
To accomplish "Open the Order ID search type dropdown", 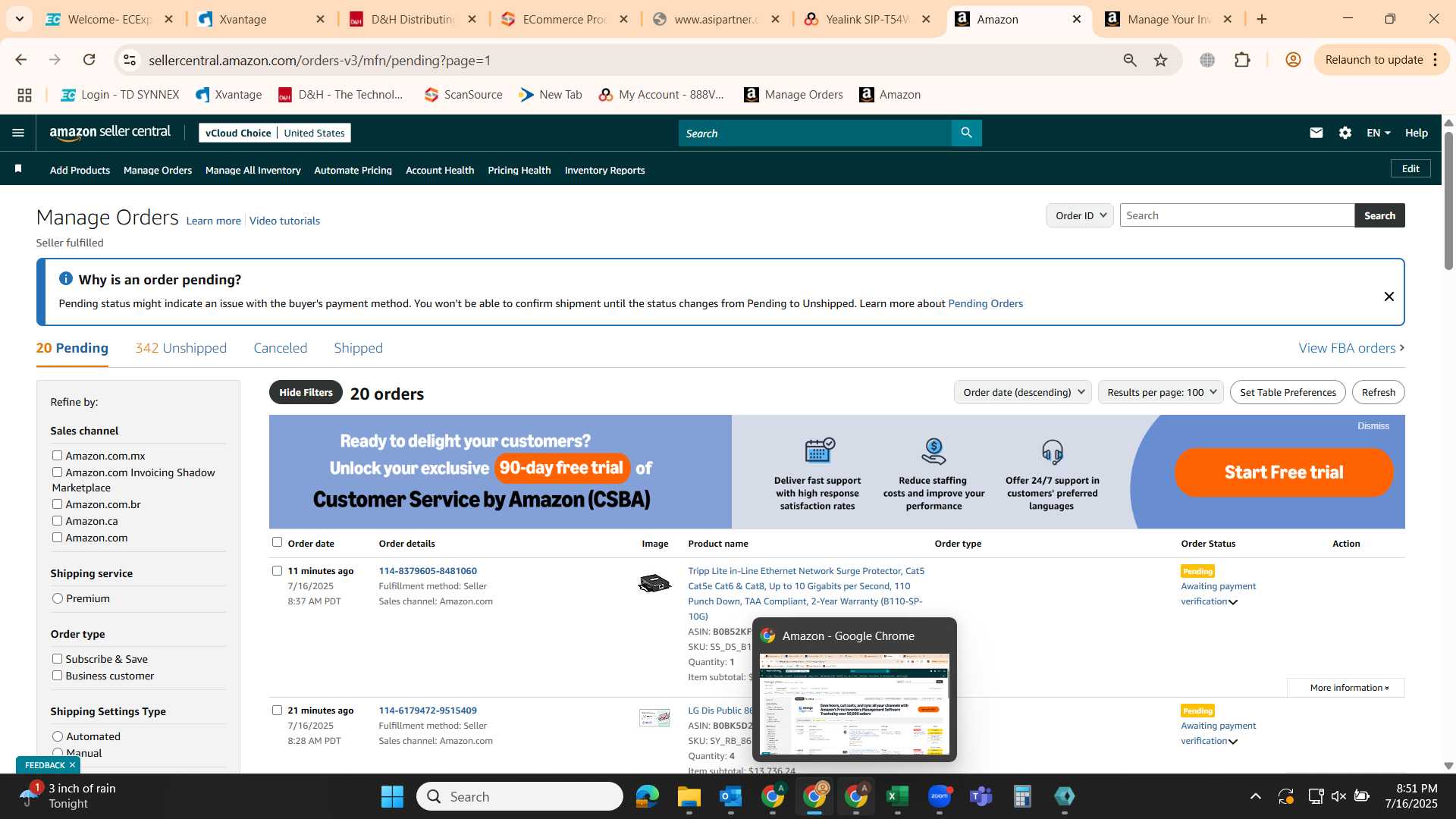I will pyautogui.click(x=1080, y=215).
